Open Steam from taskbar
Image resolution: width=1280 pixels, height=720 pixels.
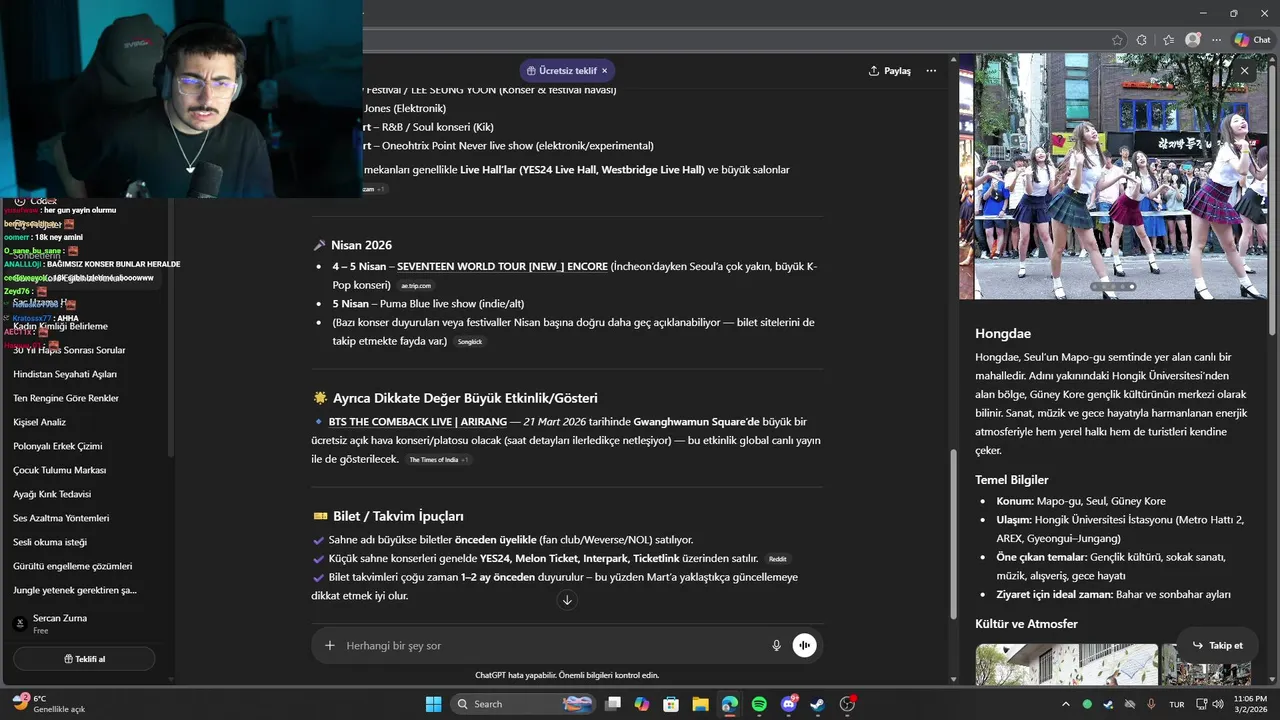pos(818,704)
